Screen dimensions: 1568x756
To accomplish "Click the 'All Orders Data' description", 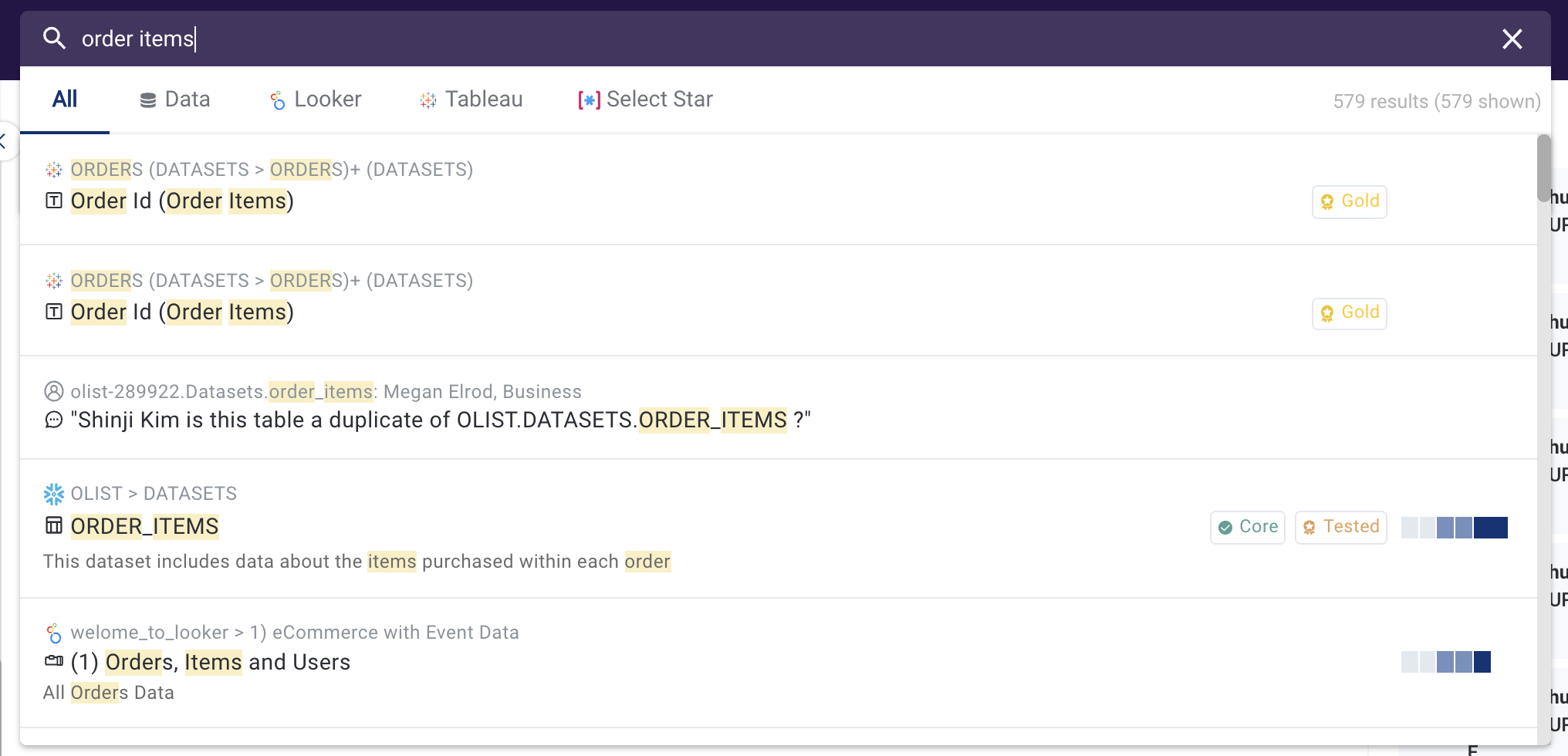I will pyautogui.click(x=109, y=693).
